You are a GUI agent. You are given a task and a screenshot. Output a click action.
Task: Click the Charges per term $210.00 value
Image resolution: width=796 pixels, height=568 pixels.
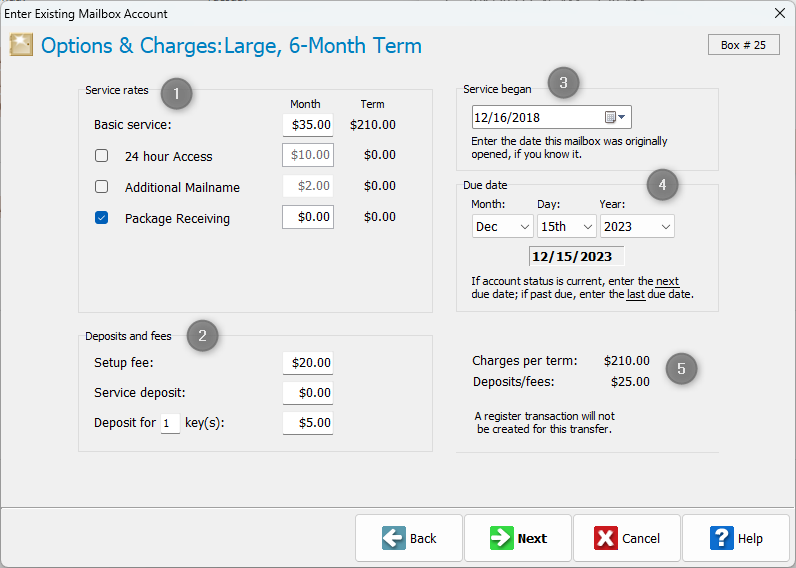click(x=626, y=361)
